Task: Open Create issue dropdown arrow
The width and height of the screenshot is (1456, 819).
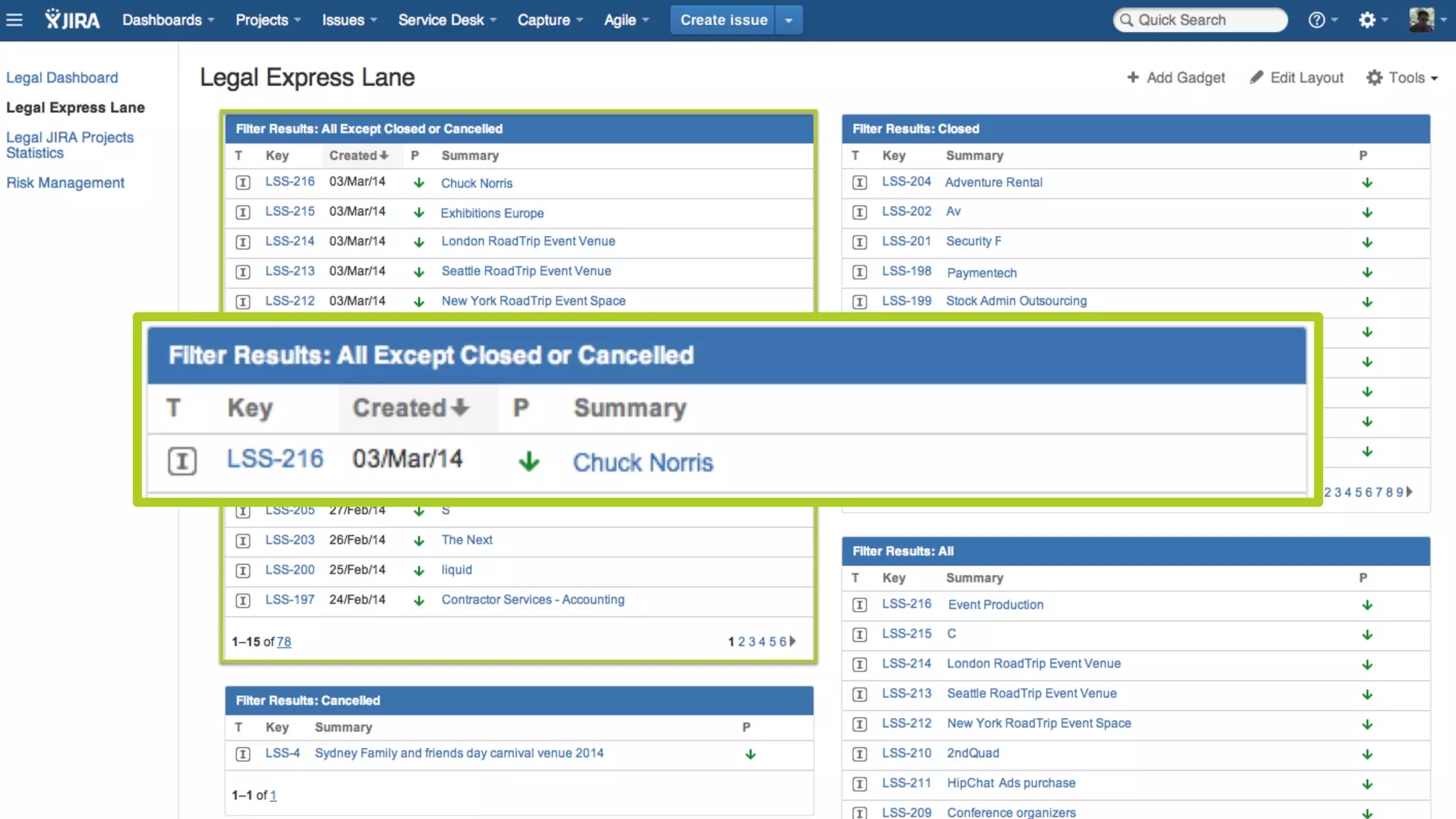Action: point(788,20)
